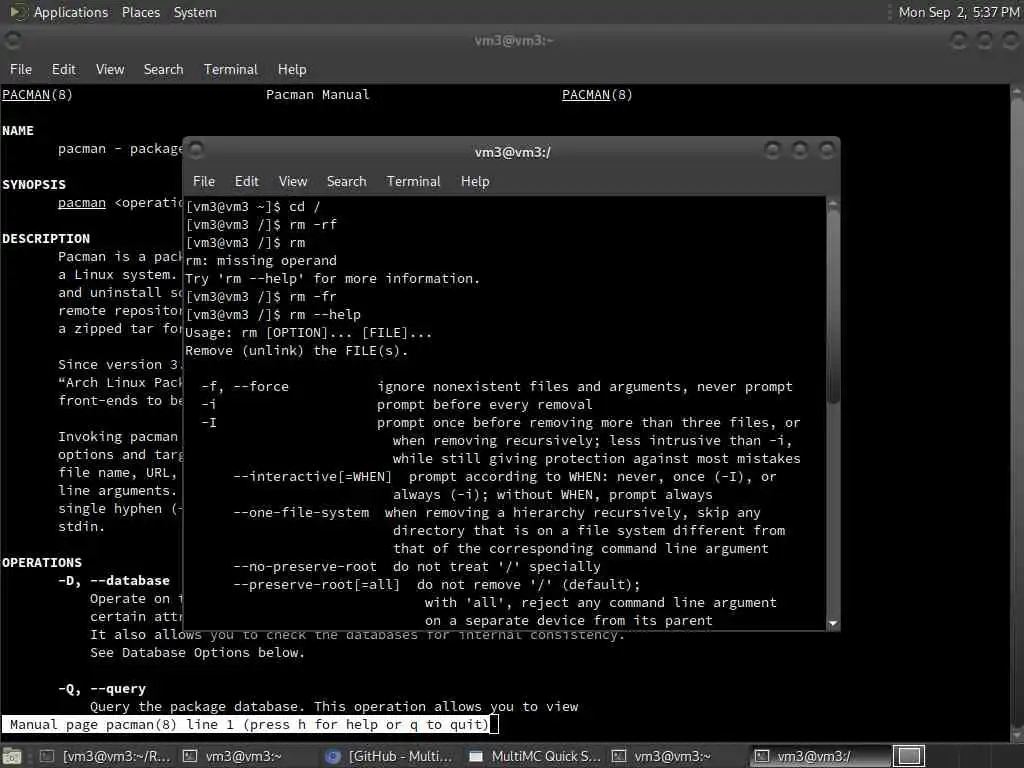Click scroll-up arrow in vm3@vm3:/ terminal scrollbar

[833, 204]
